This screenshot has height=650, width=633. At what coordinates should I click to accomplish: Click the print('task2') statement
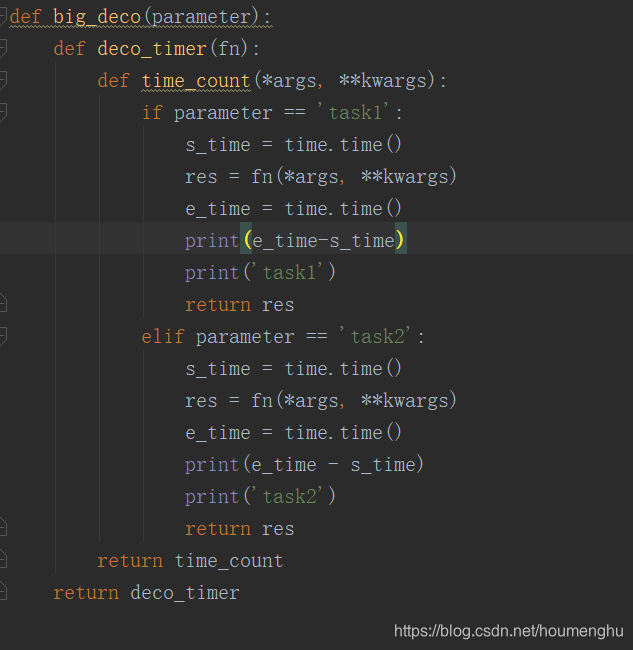pos(260,497)
